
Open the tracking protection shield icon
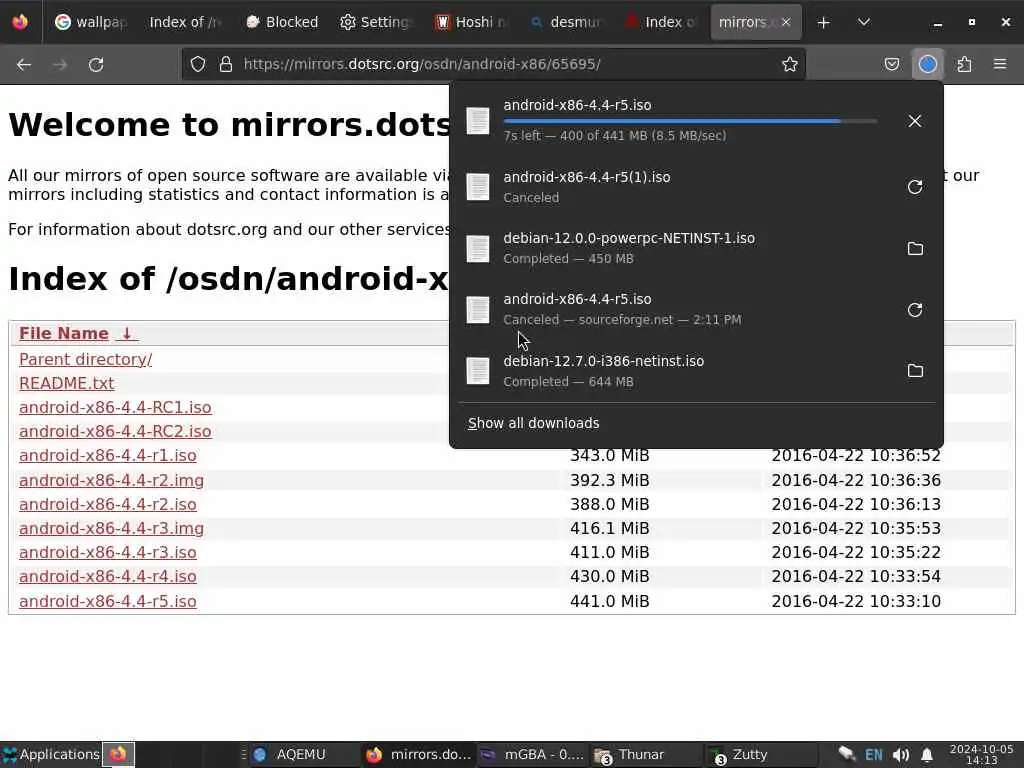[198, 64]
